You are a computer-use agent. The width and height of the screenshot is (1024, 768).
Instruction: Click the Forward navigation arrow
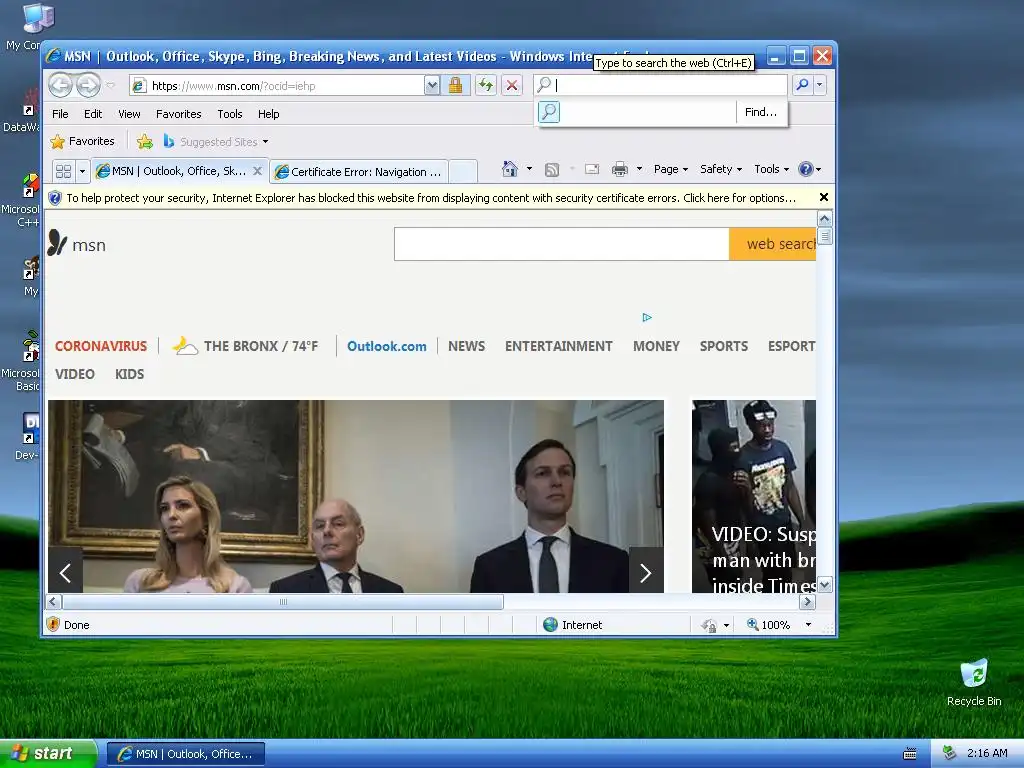click(88, 85)
